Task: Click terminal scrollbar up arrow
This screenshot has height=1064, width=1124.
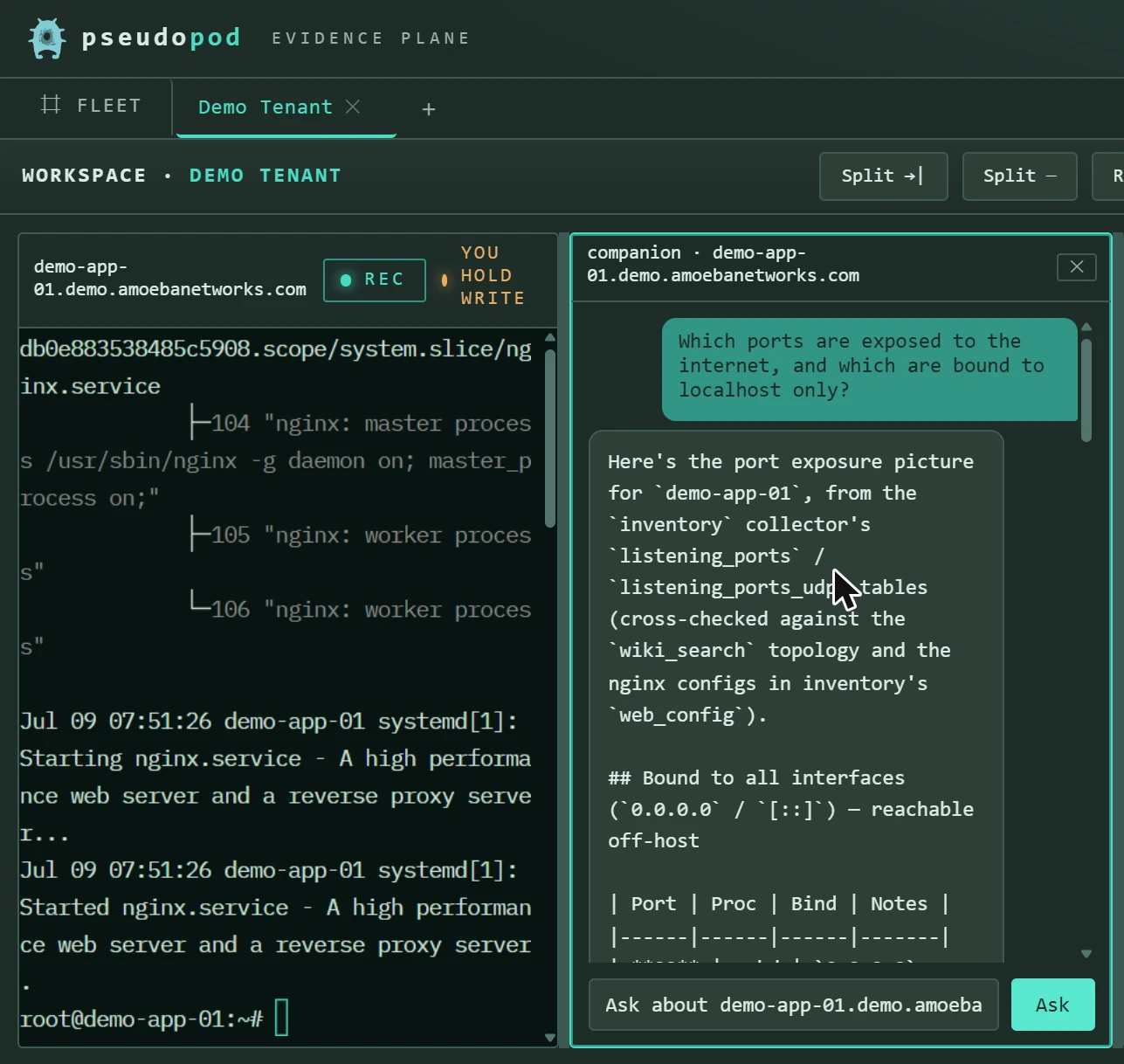Action: tap(550, 337)
